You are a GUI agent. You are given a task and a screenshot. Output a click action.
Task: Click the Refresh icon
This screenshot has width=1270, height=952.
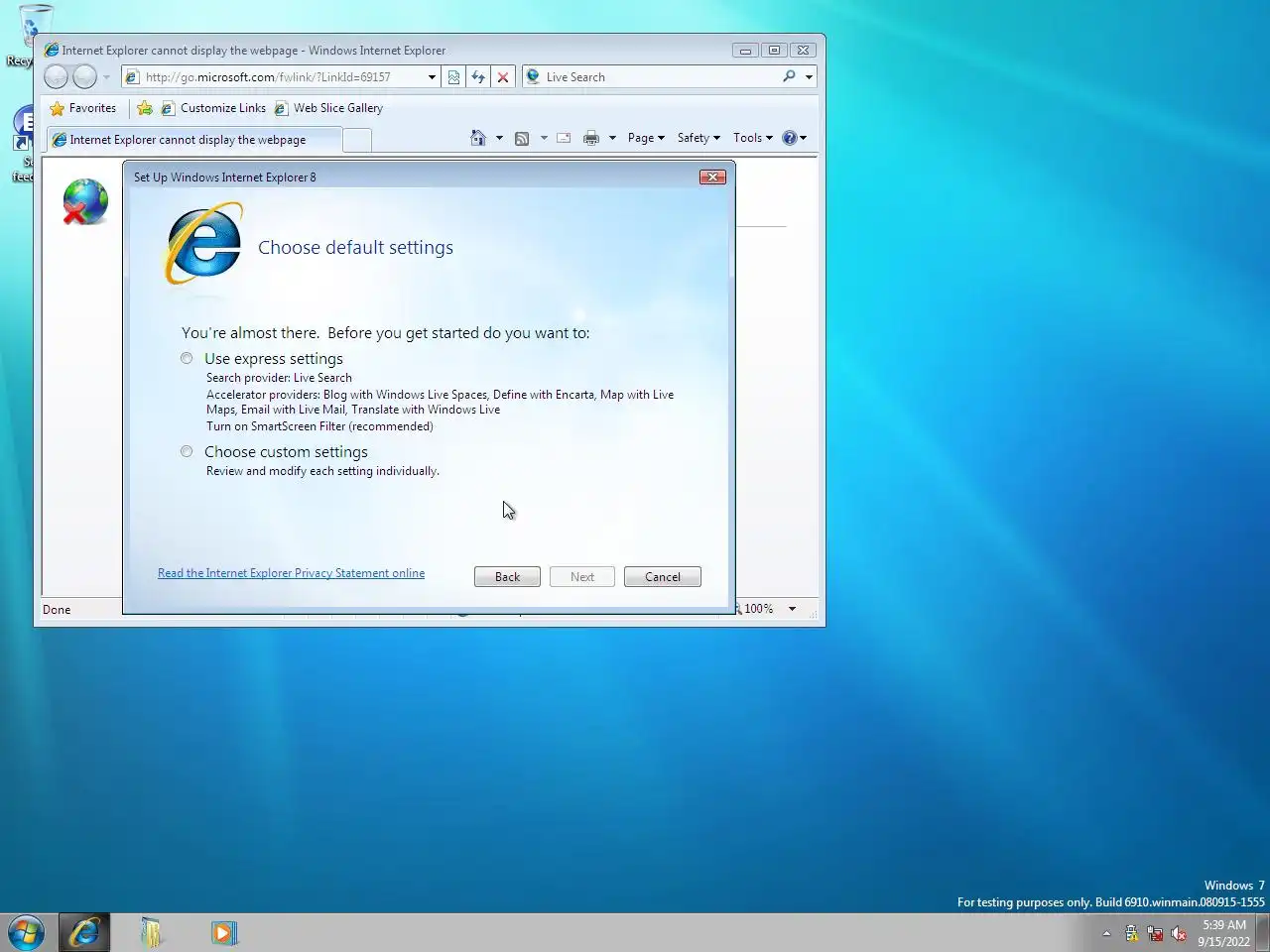[x=478, y=76]
